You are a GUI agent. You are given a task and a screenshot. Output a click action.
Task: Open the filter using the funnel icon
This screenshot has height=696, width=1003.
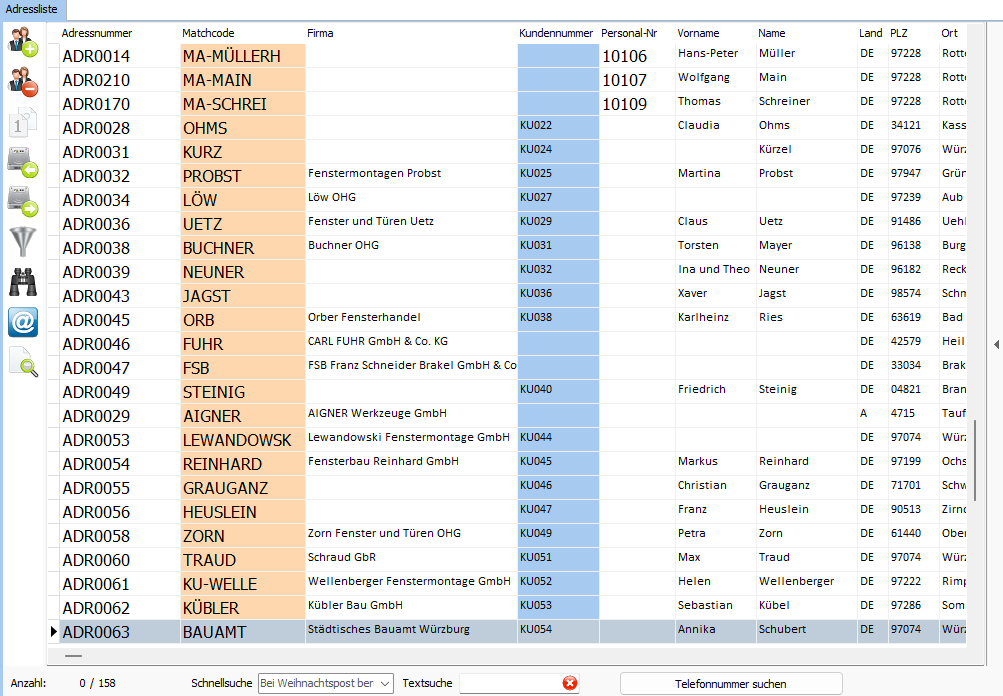[x=22, y=241]
